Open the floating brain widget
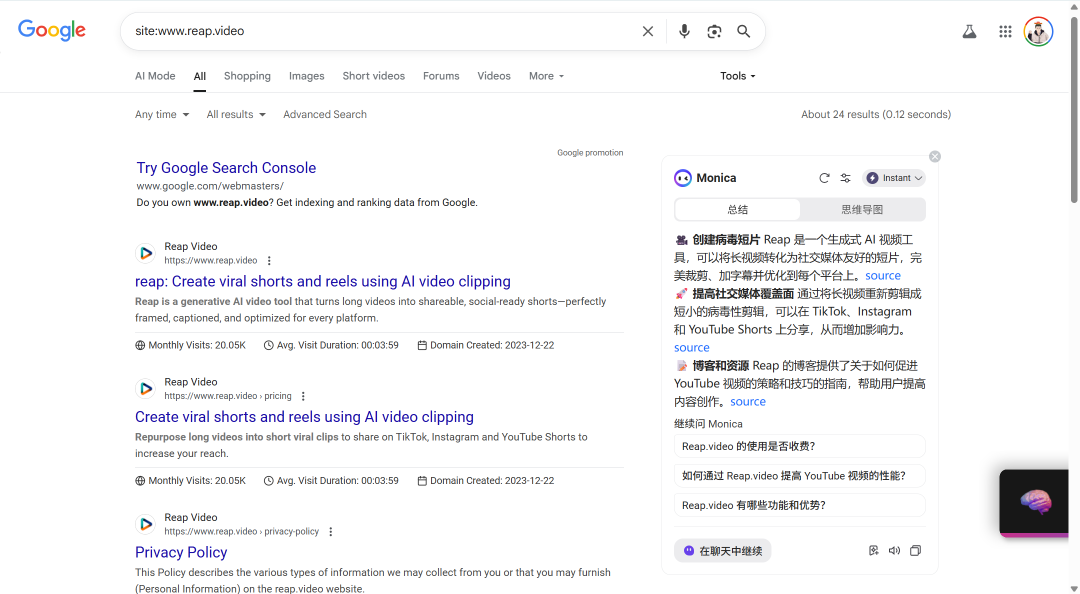This screenshot has width=1080, height=594. tap(1035, 503)
